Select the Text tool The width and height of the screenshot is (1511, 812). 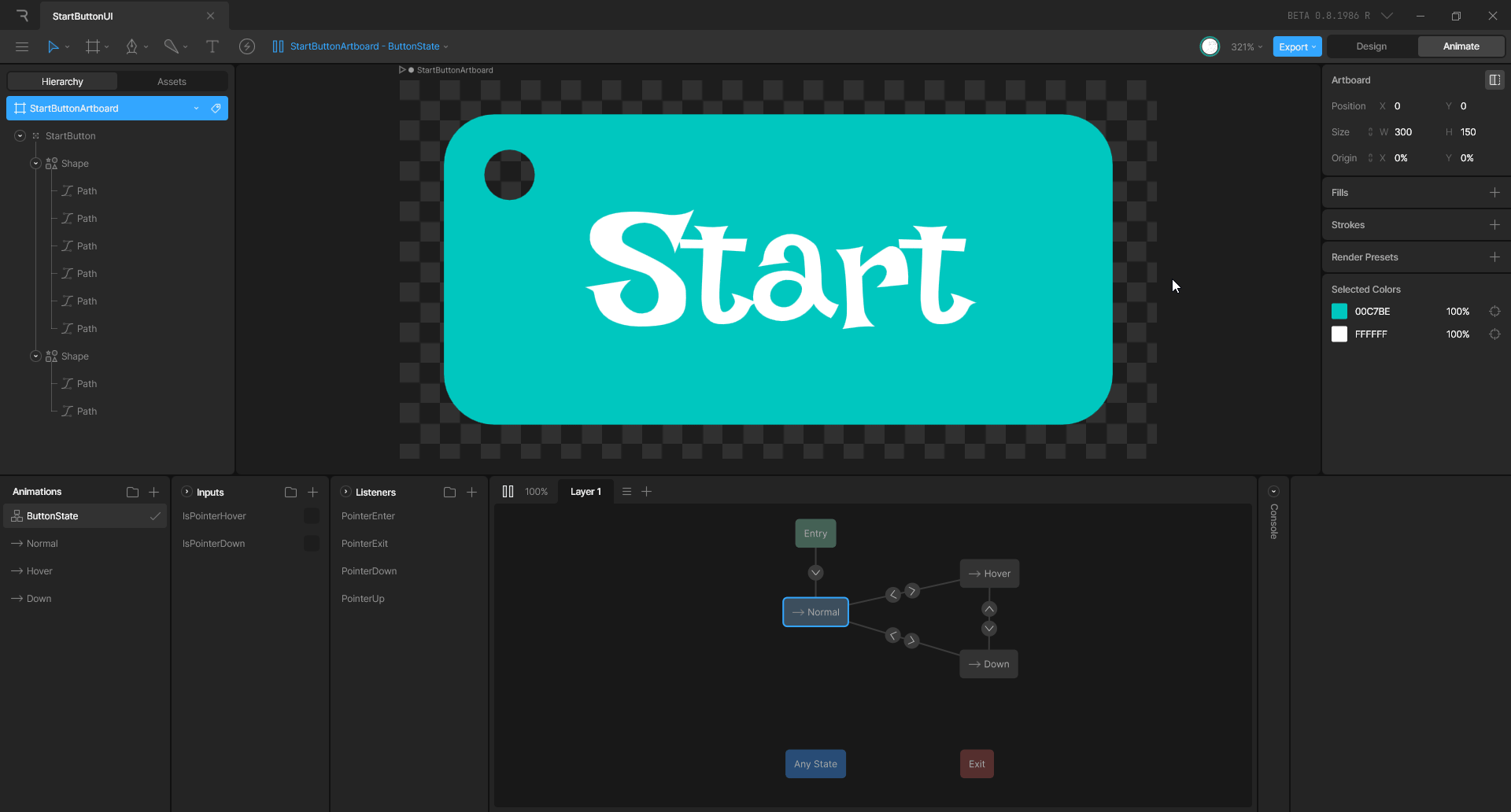(212, 46)
